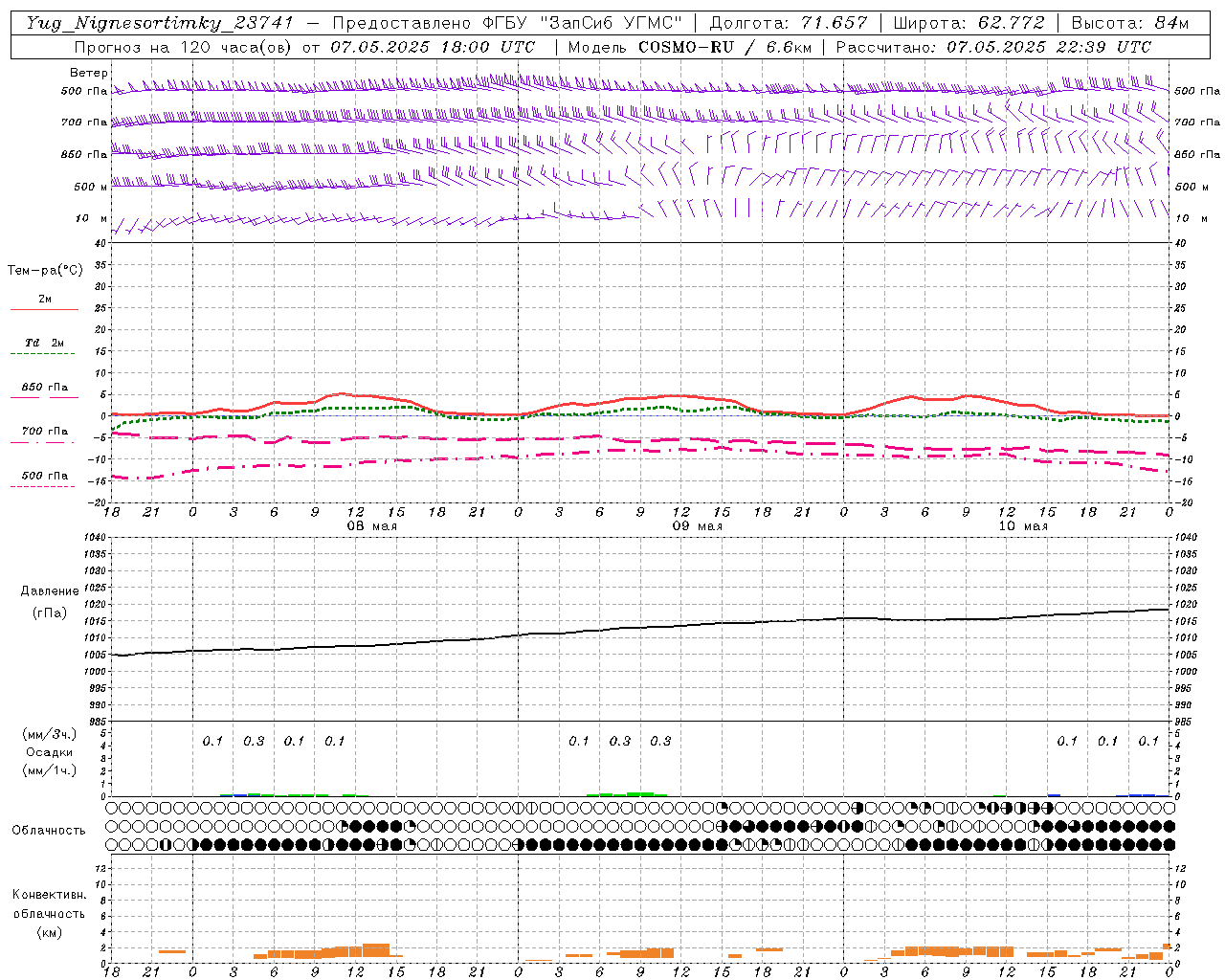Click the left 10 м wind level label
1225x980 pixels.
92,218
